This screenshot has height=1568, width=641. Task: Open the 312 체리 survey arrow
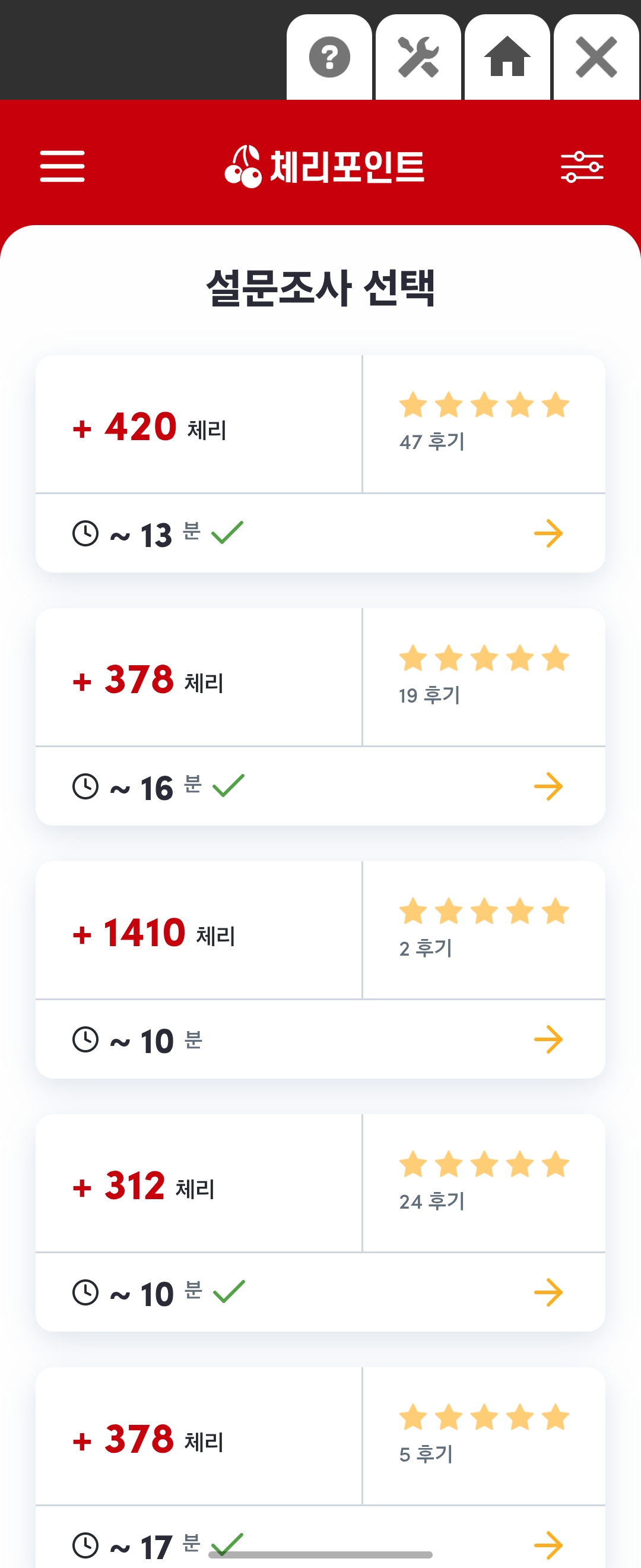[548, 1293]
